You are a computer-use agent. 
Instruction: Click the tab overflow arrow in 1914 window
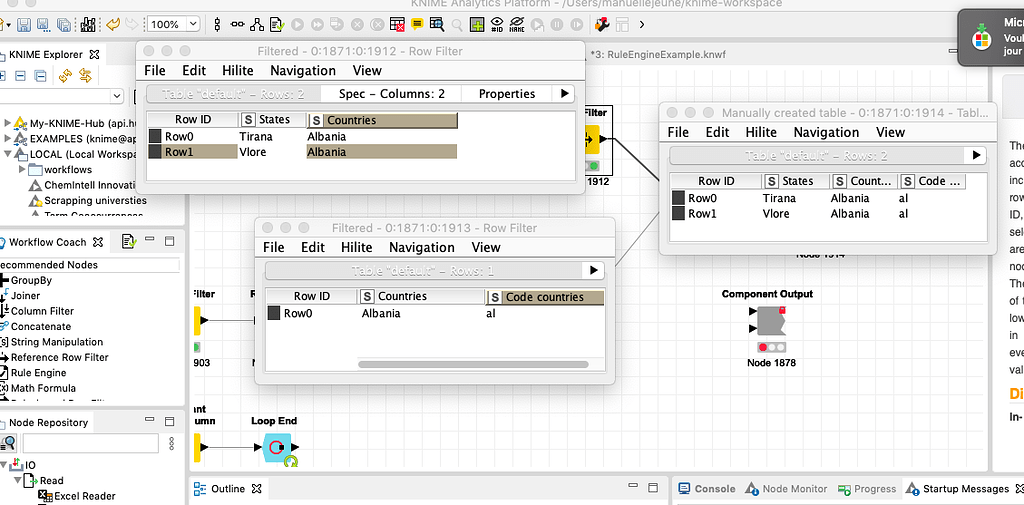976,155
